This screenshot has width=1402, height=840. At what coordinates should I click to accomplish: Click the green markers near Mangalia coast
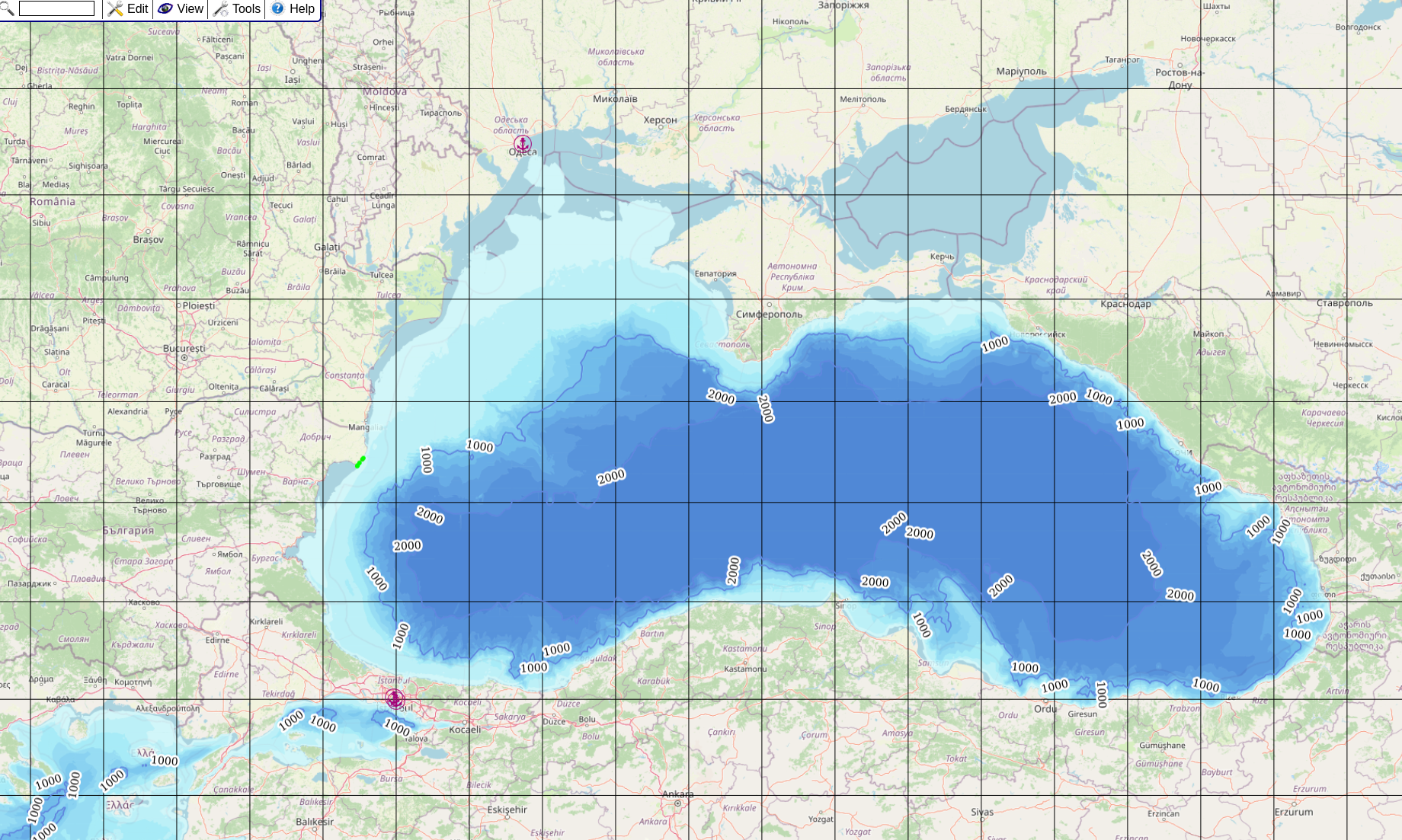pyautogui.click(x=360, y=462)
